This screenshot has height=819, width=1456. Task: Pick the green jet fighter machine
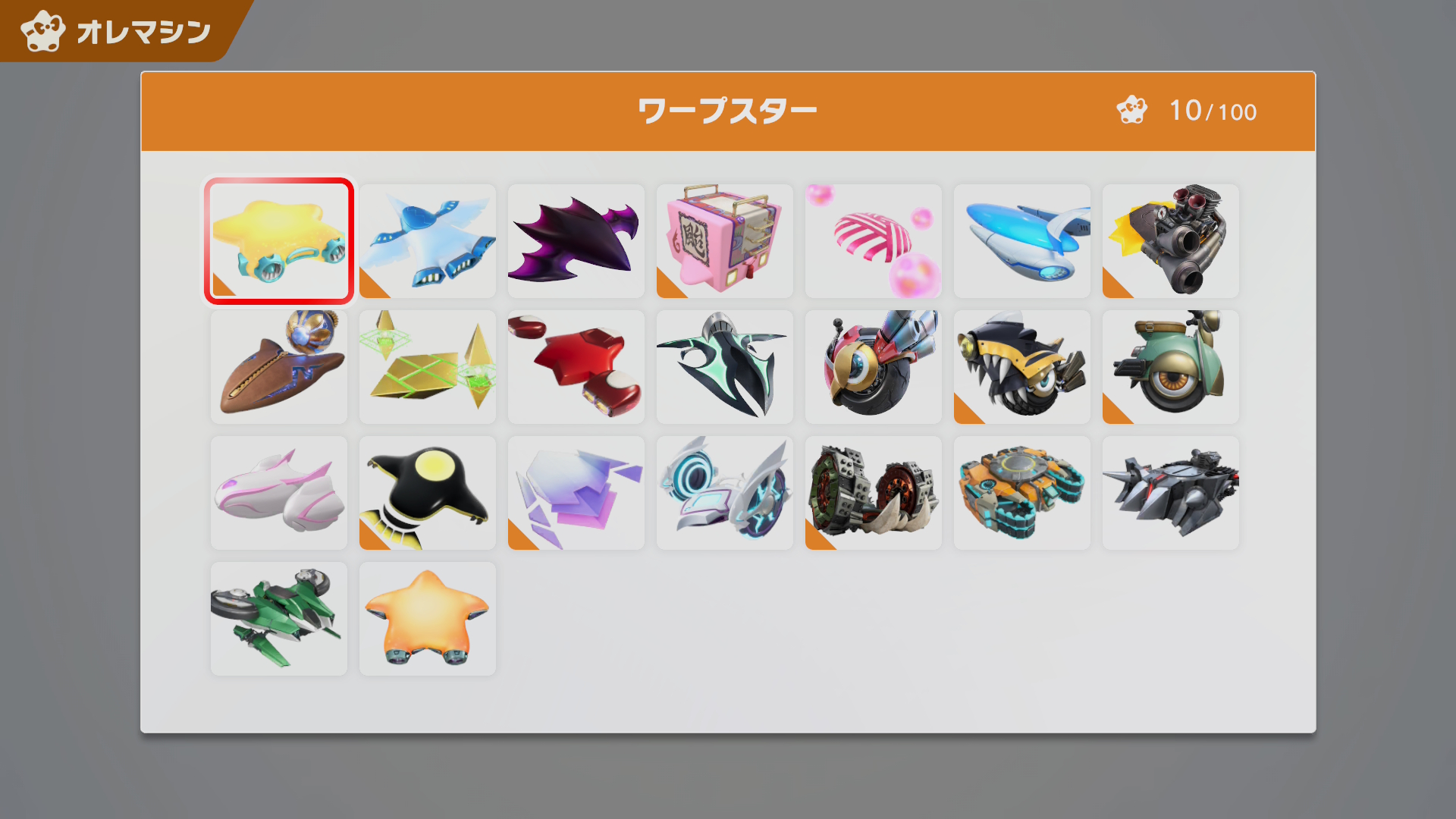pos(279,619)
